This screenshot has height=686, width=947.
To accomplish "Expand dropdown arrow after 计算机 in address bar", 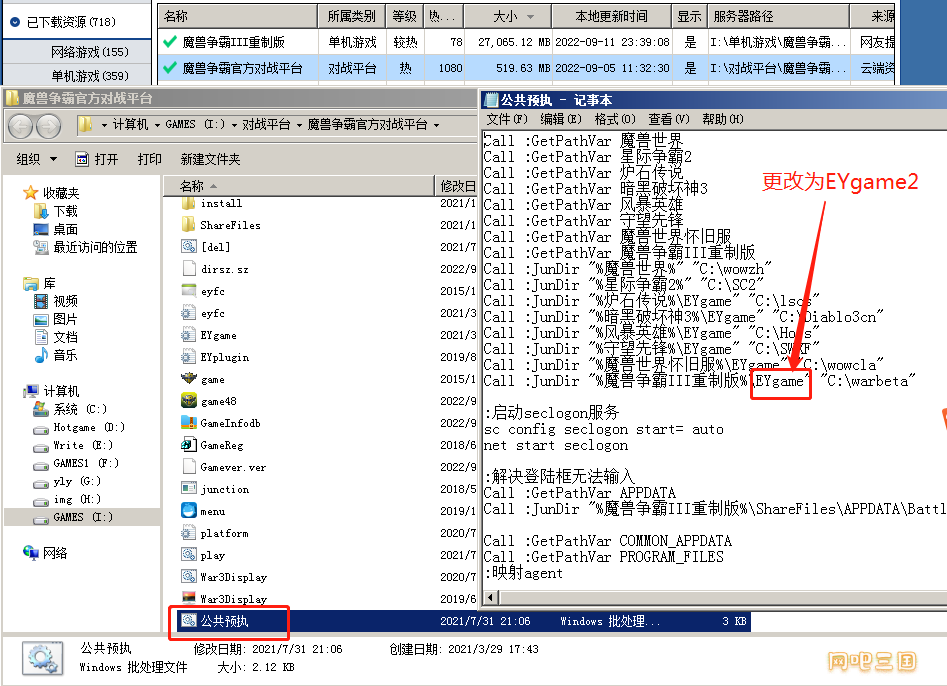I will click(157, 125).
